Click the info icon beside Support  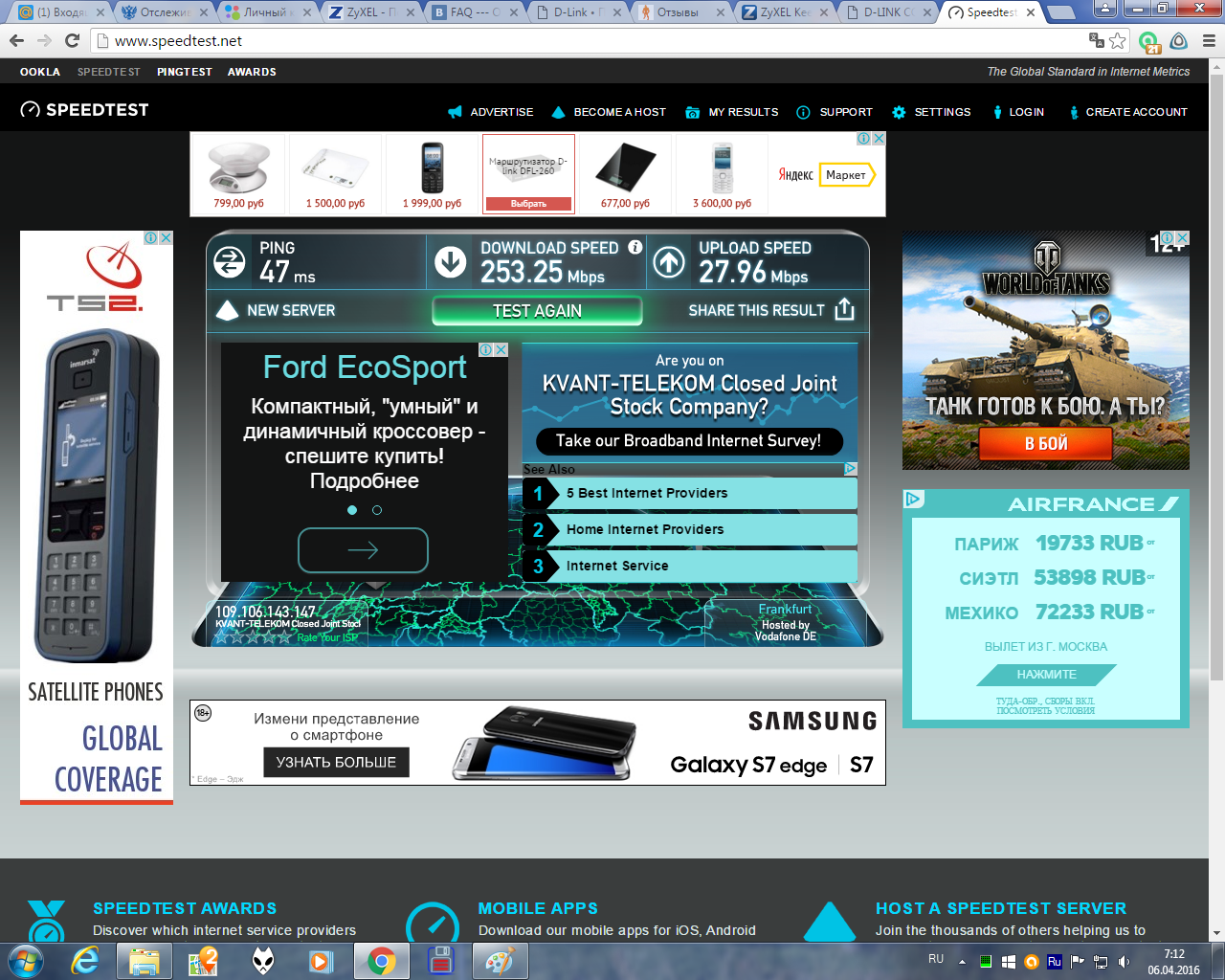coord(804,112)
